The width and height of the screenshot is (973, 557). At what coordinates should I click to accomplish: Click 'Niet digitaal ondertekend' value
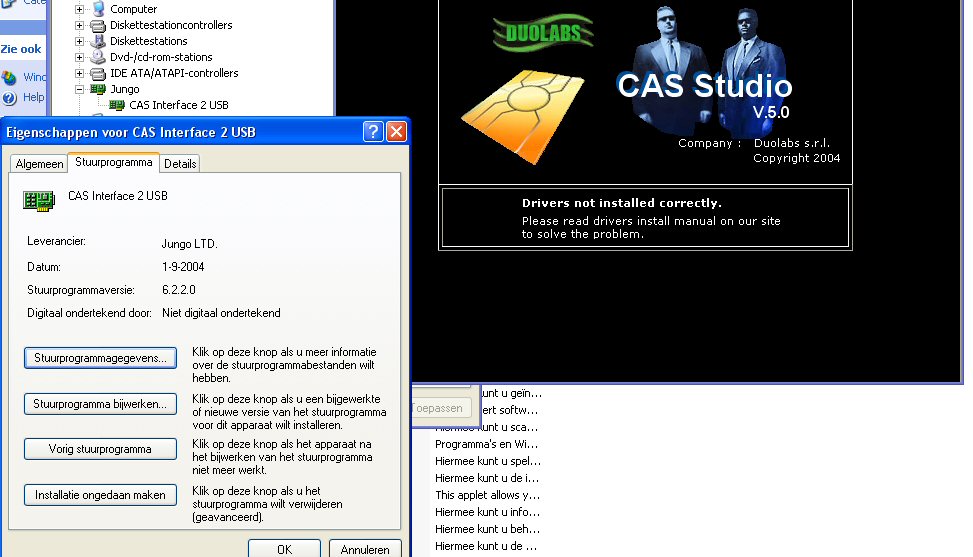tap(222, 313)
